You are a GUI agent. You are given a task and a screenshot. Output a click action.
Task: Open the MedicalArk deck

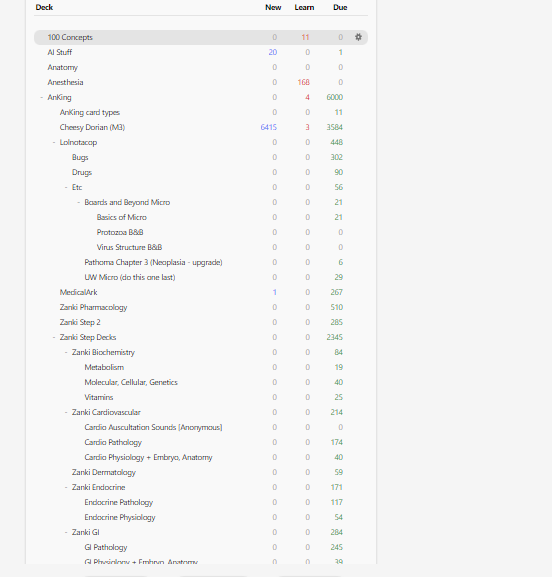coord(78,292)
